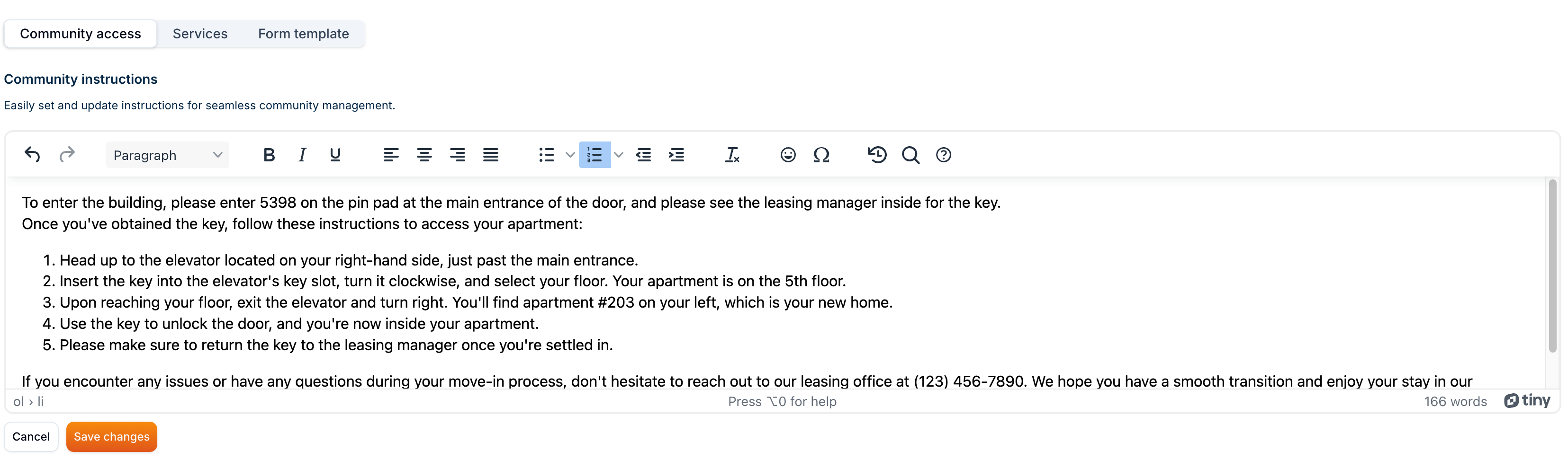
Task: Toggle underline formatting
Action: (x=335, y=155)
